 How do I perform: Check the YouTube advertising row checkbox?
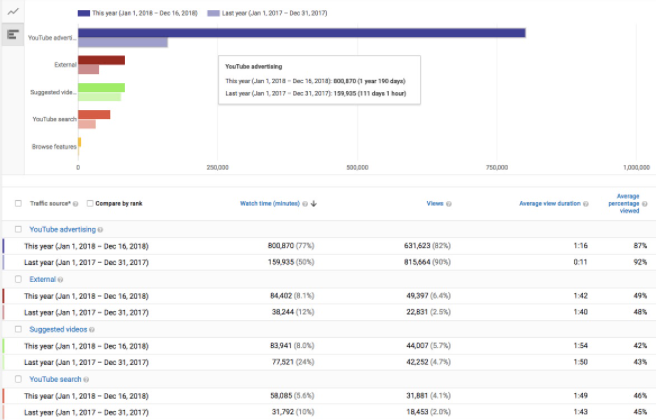(x=18, y=229)
